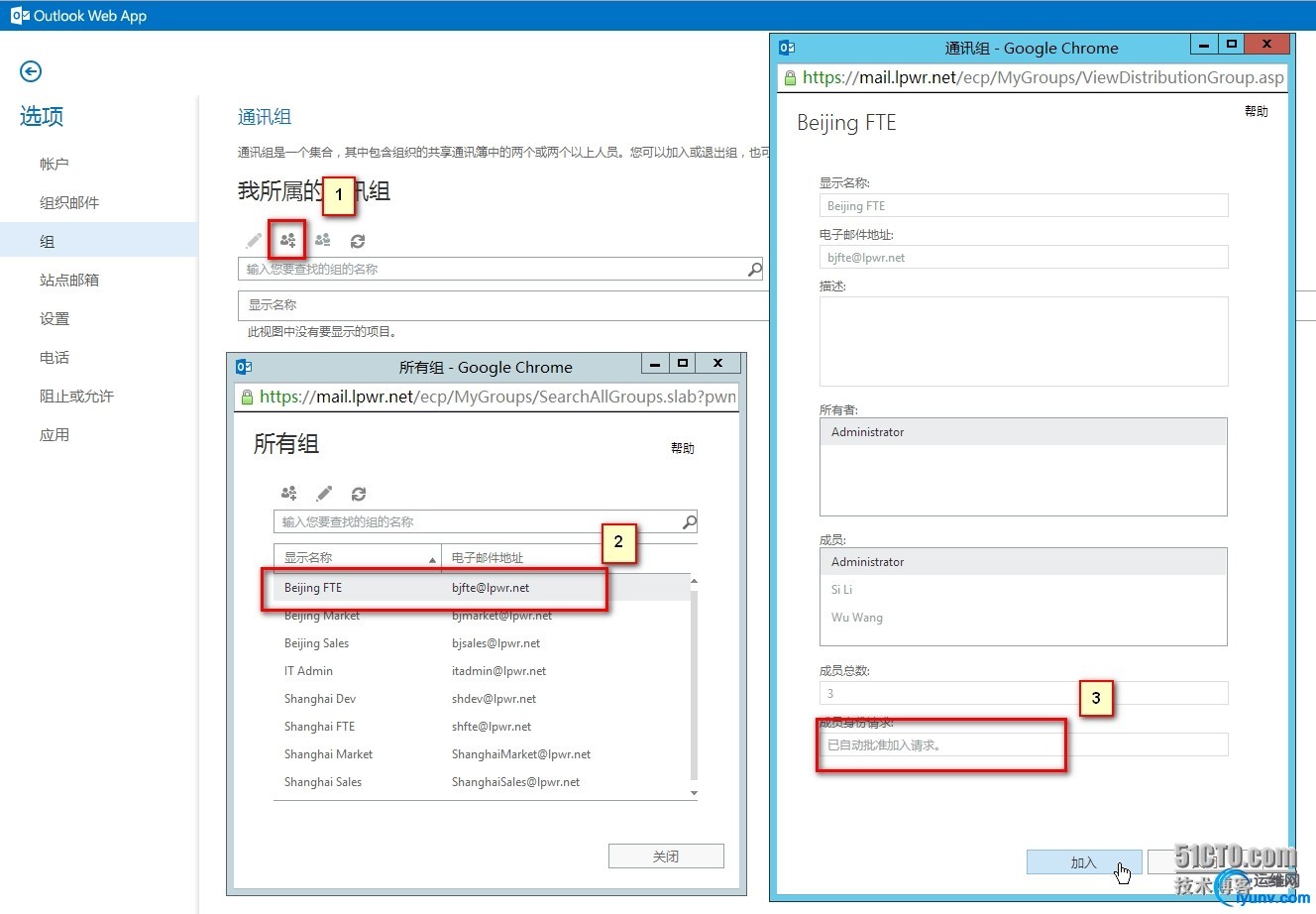Click the 成员总数 field showing 3
Viewport: 1316px width, 914px height.
[x=1024, y=693]
